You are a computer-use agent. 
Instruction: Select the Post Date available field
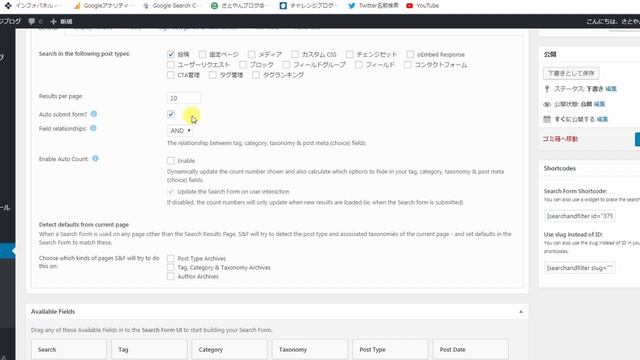[x=471, y=349]
